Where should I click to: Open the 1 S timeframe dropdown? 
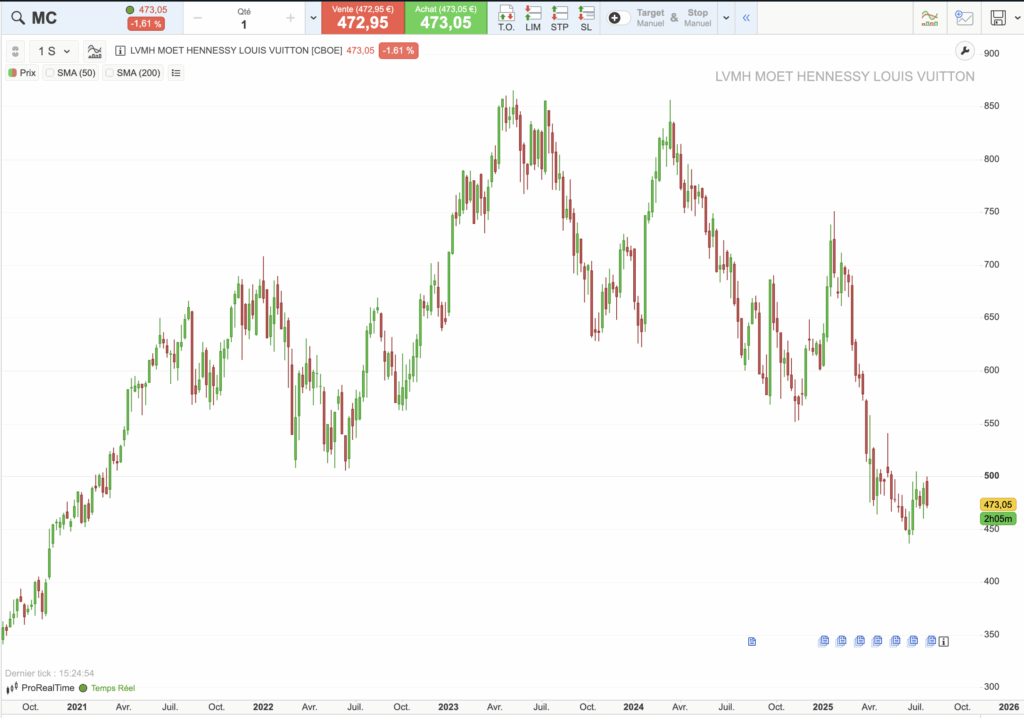click(54, 51)
